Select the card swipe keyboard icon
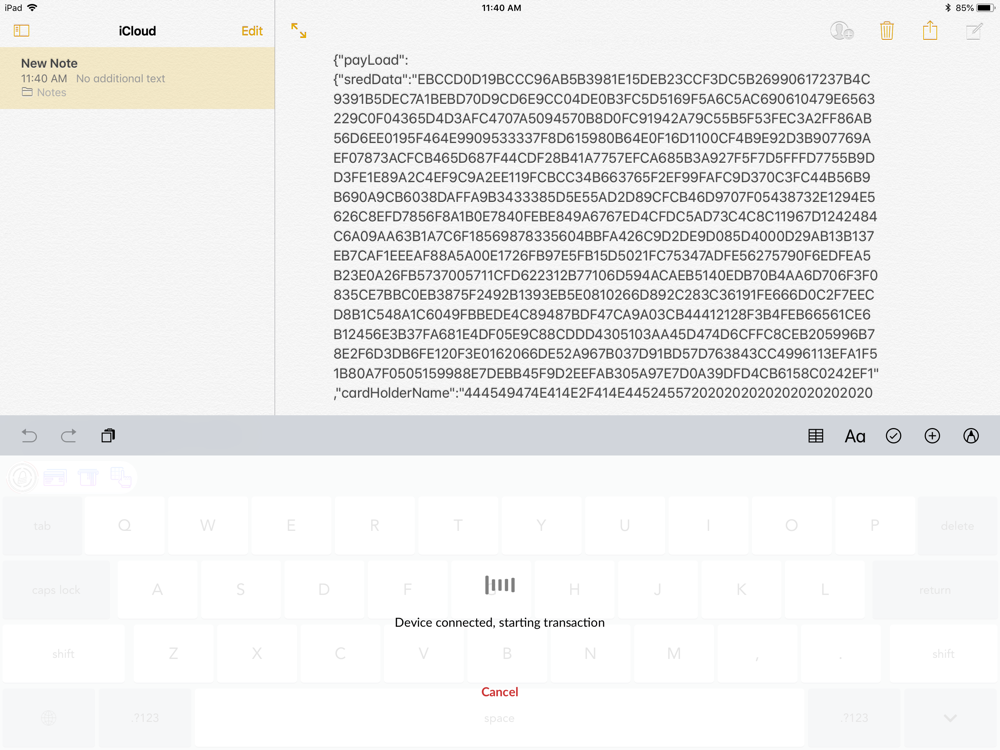1000x750 pixels. coord(55,477)
